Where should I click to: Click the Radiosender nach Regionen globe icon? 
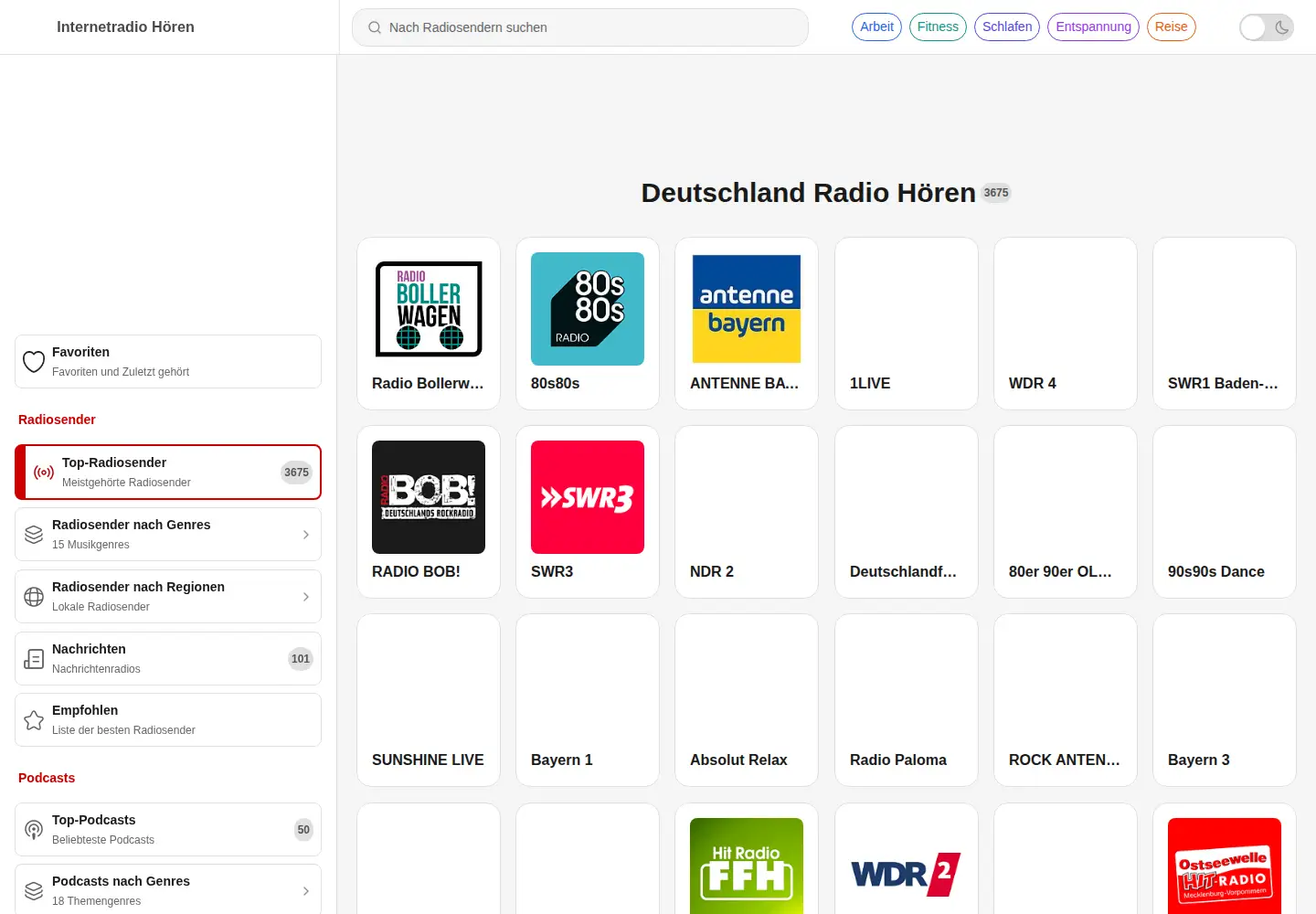tap(34, 597)
